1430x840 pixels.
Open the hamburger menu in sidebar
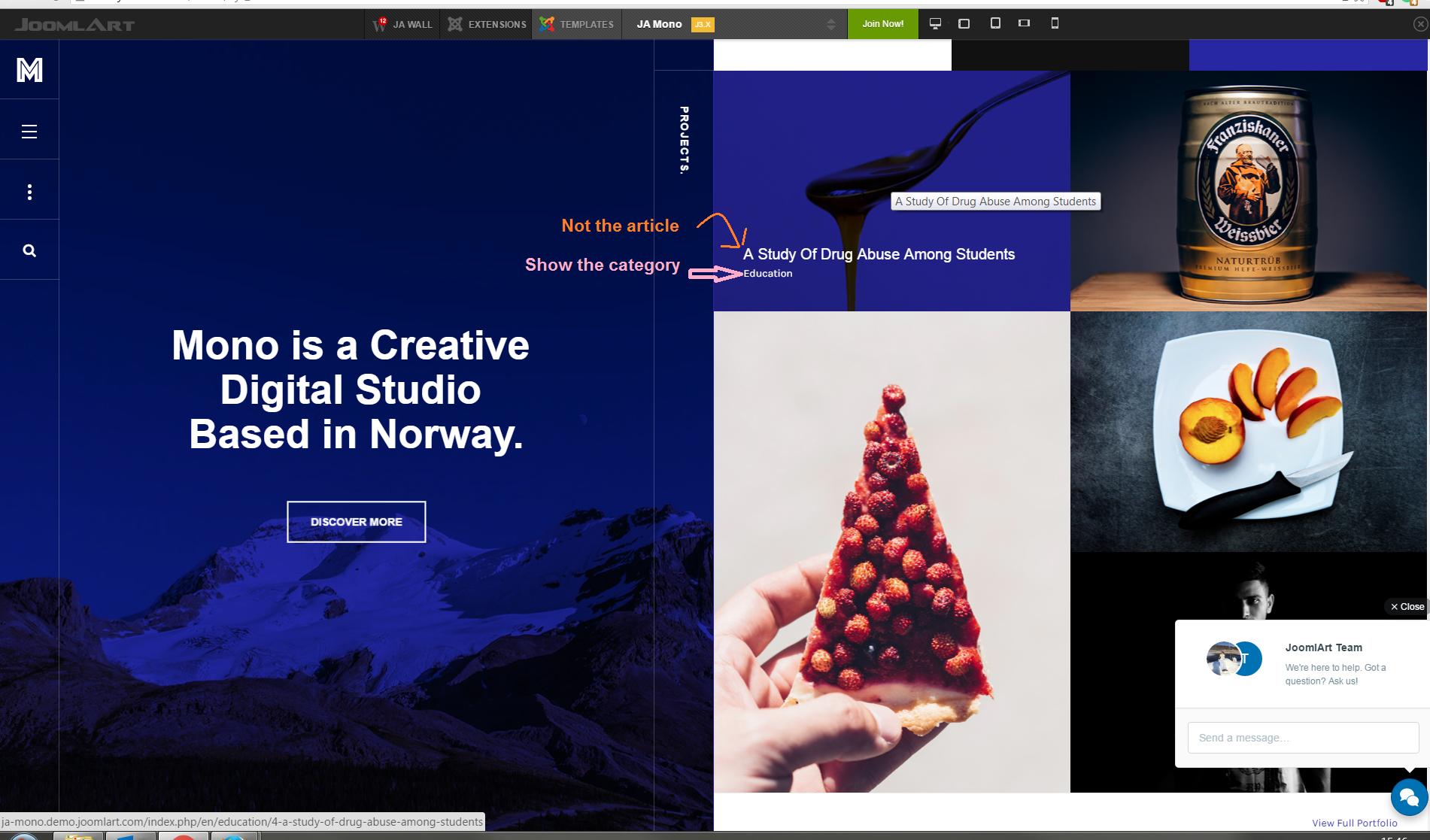[29, 132]
